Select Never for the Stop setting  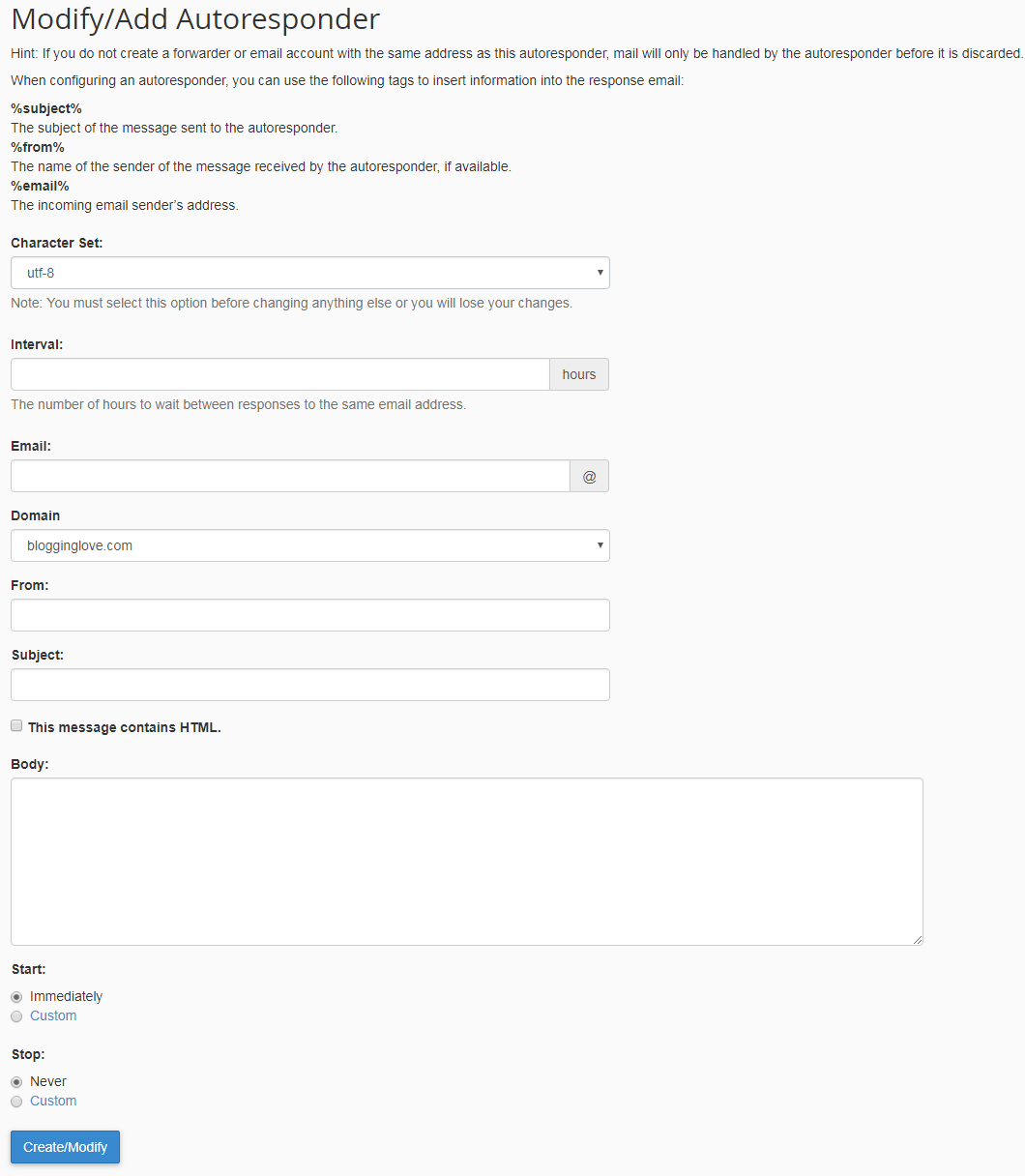tap(15, 1081)
